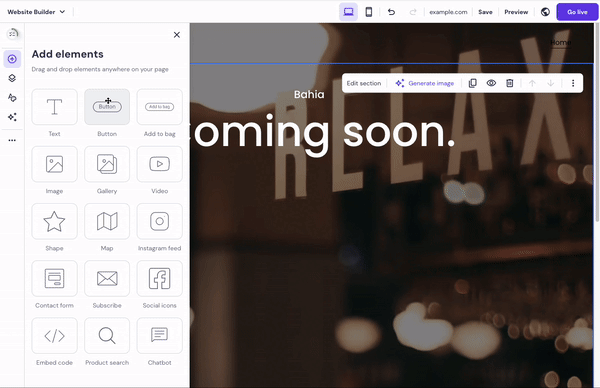
Task: Delete the section with trash icon
Action: 510,83
